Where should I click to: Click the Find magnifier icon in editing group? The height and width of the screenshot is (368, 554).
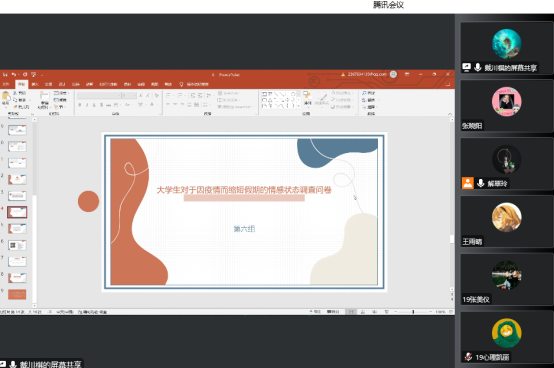pos(364,93)
